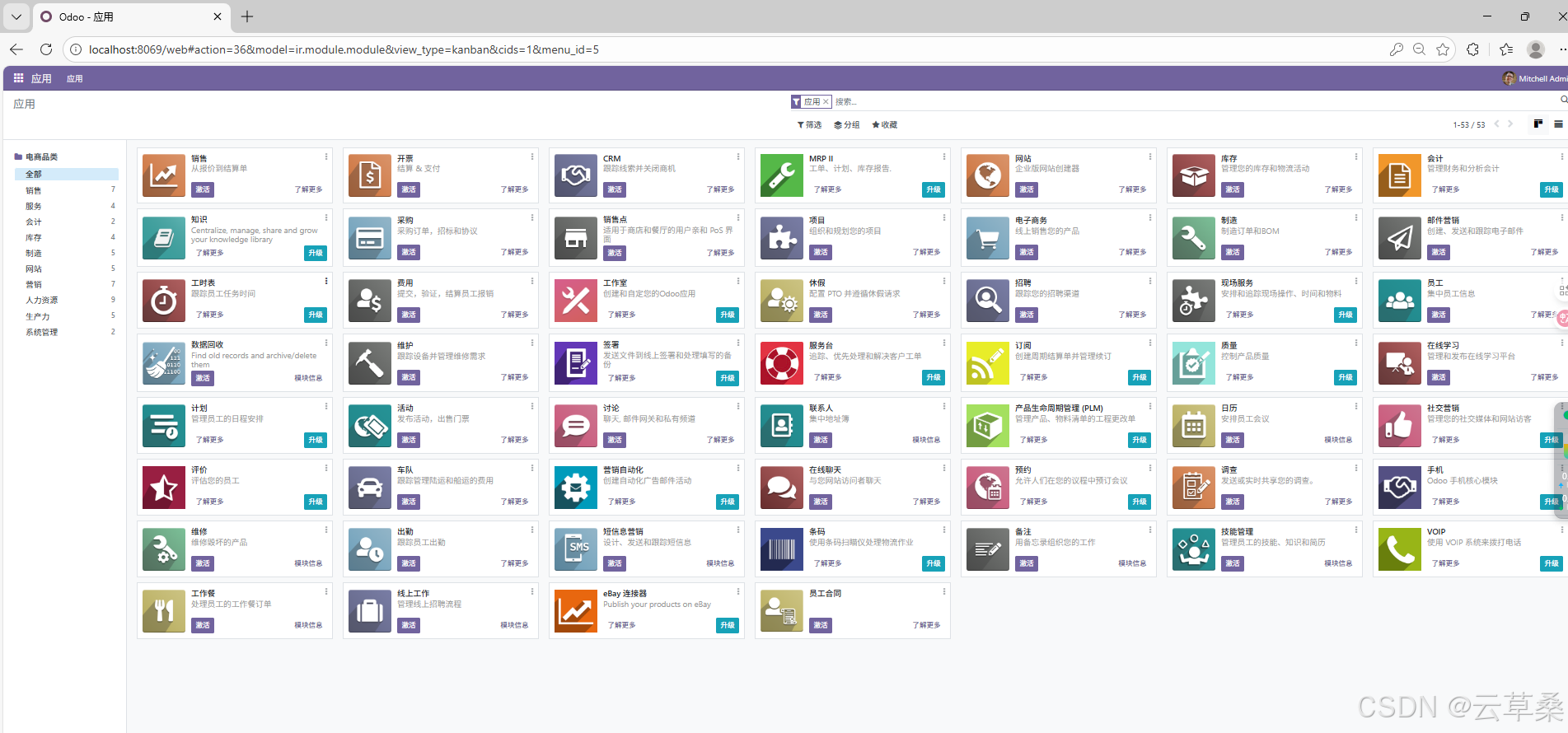Select the CRM handshake icon

[575, 175]
